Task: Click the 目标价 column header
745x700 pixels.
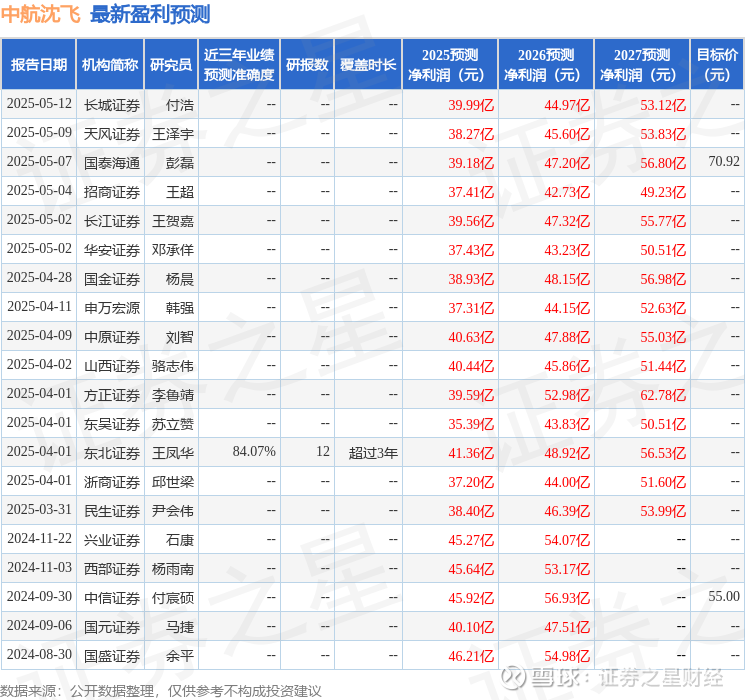Action: tap(716, 65)
